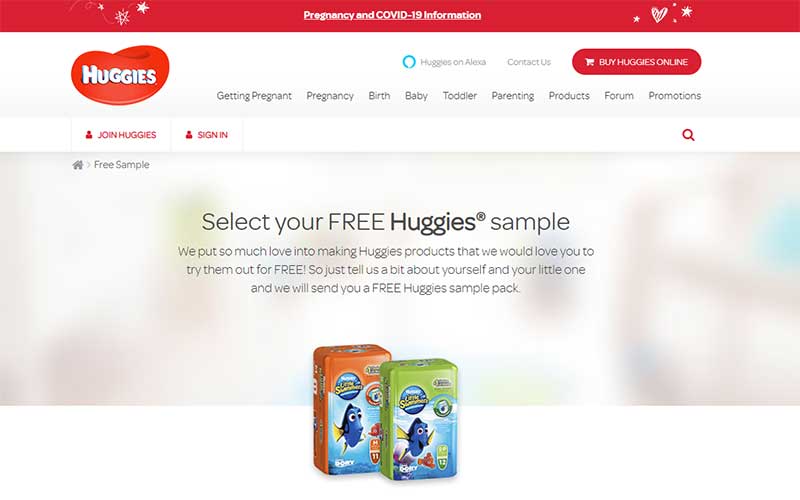The width and height of the screenshot is (800, 500).
Task: Visit the Forum page
Action: click(619, 96)
